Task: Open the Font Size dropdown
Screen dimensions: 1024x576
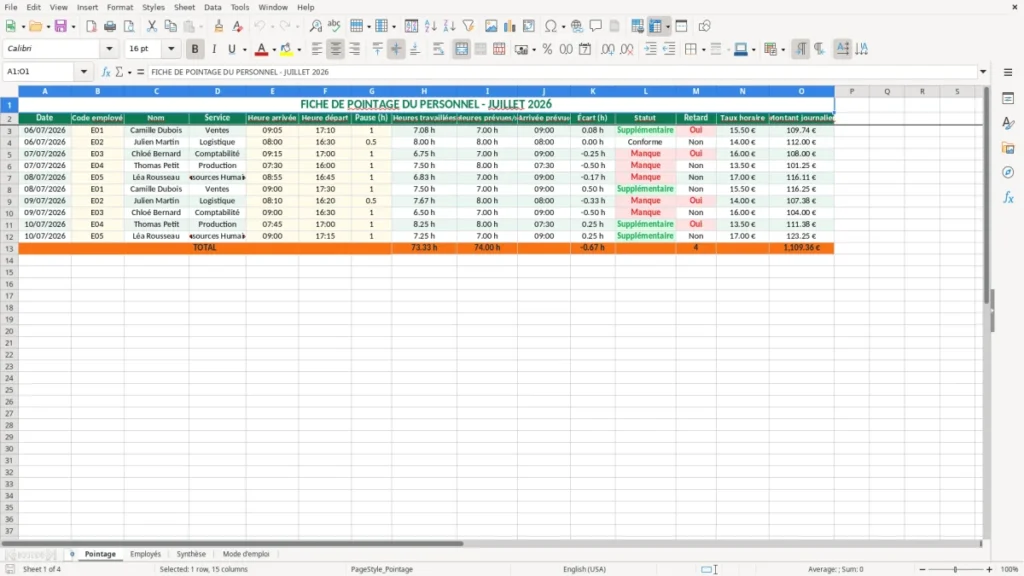Action: point(171,48)
